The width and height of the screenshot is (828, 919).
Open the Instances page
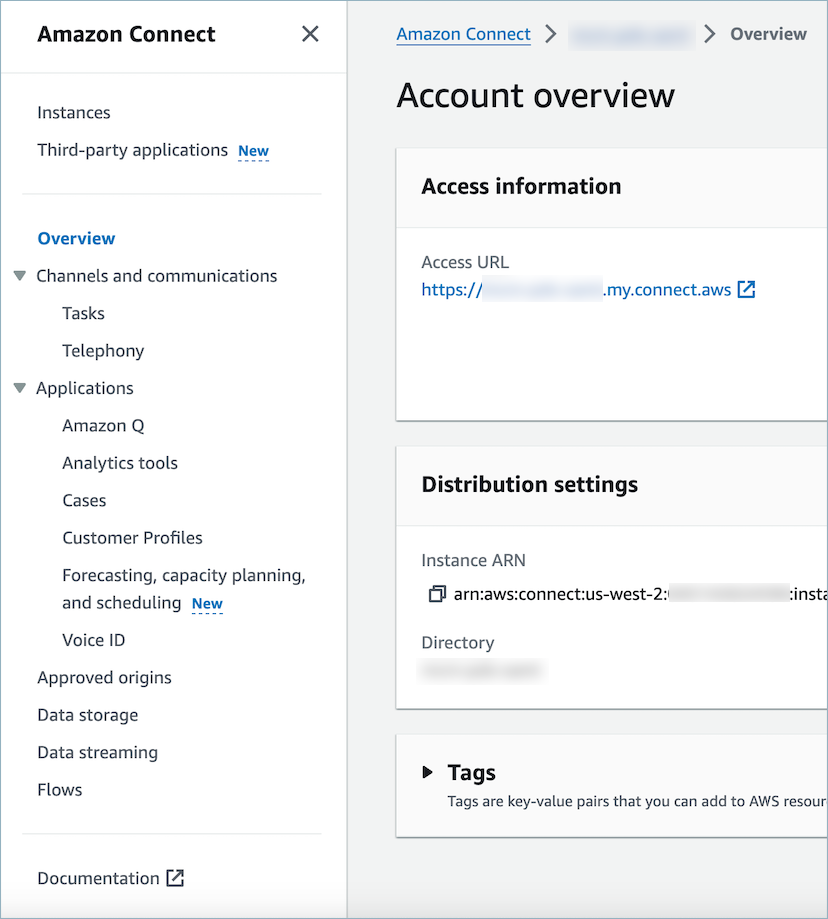tap(74, 112)
